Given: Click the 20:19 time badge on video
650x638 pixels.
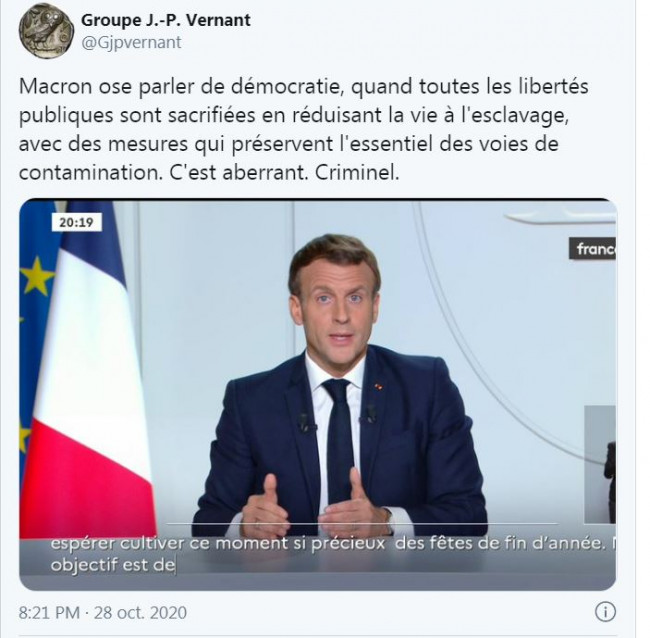Looking at the screenshot, I should pos(77,222).
